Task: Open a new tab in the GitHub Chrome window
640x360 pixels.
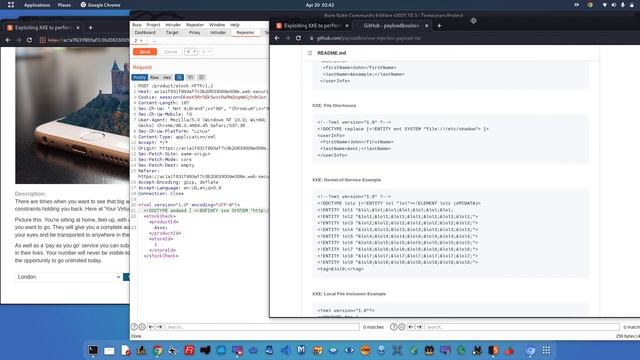Action: tap(439, 26)
